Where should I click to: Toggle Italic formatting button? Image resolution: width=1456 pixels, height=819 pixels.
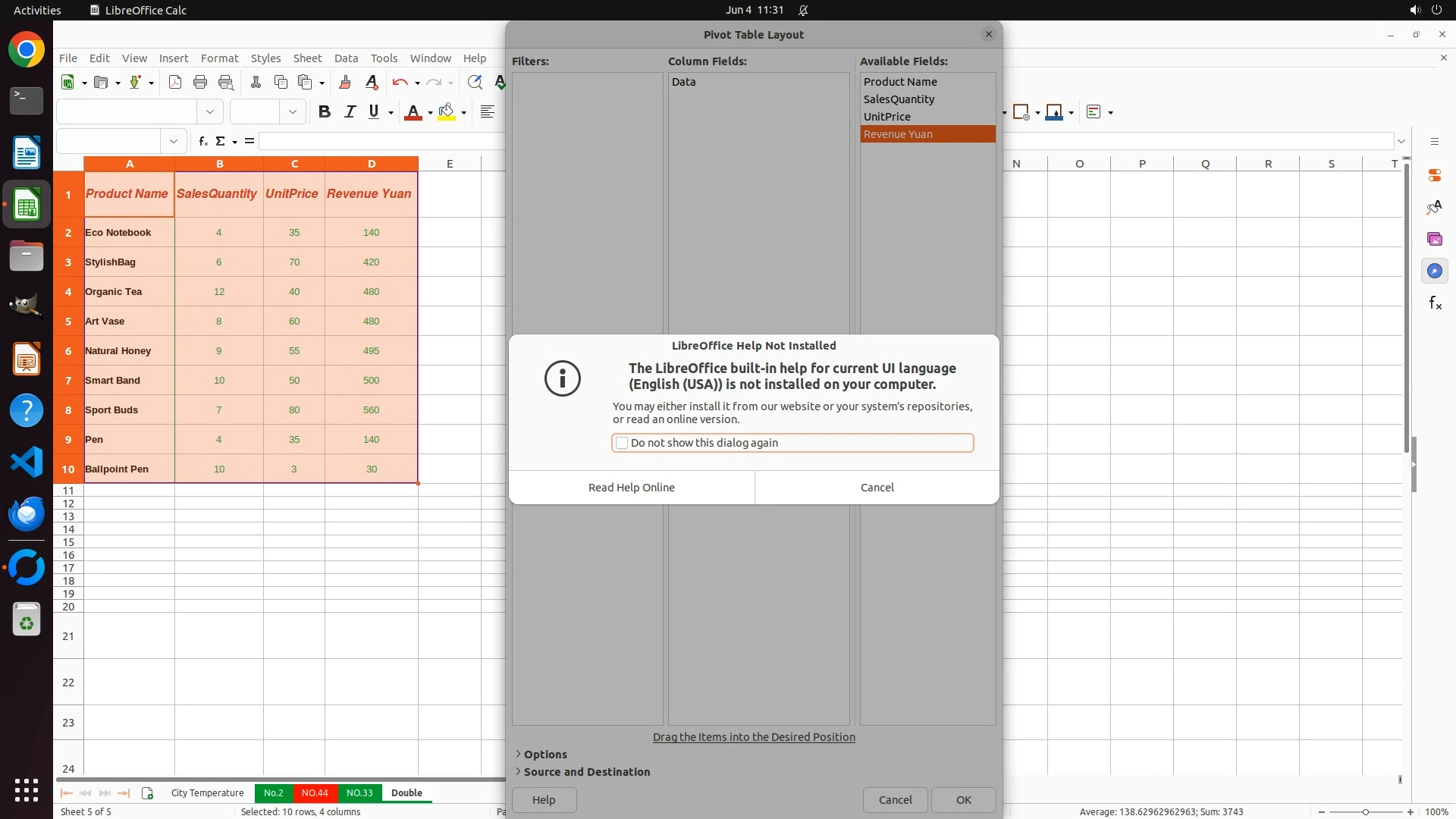pyautogui.click(x=350, y=112)
